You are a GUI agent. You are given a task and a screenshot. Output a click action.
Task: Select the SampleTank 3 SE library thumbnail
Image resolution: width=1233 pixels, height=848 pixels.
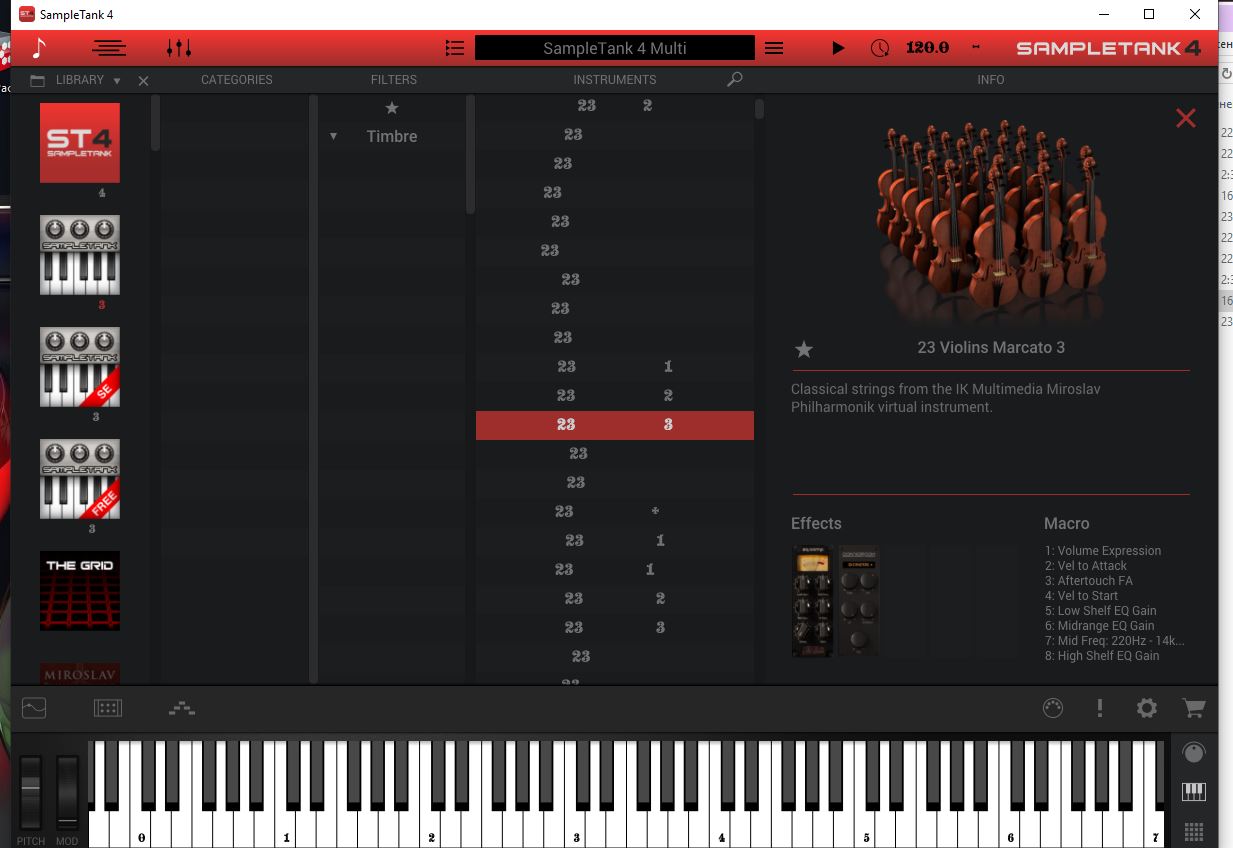pos(80,367)
